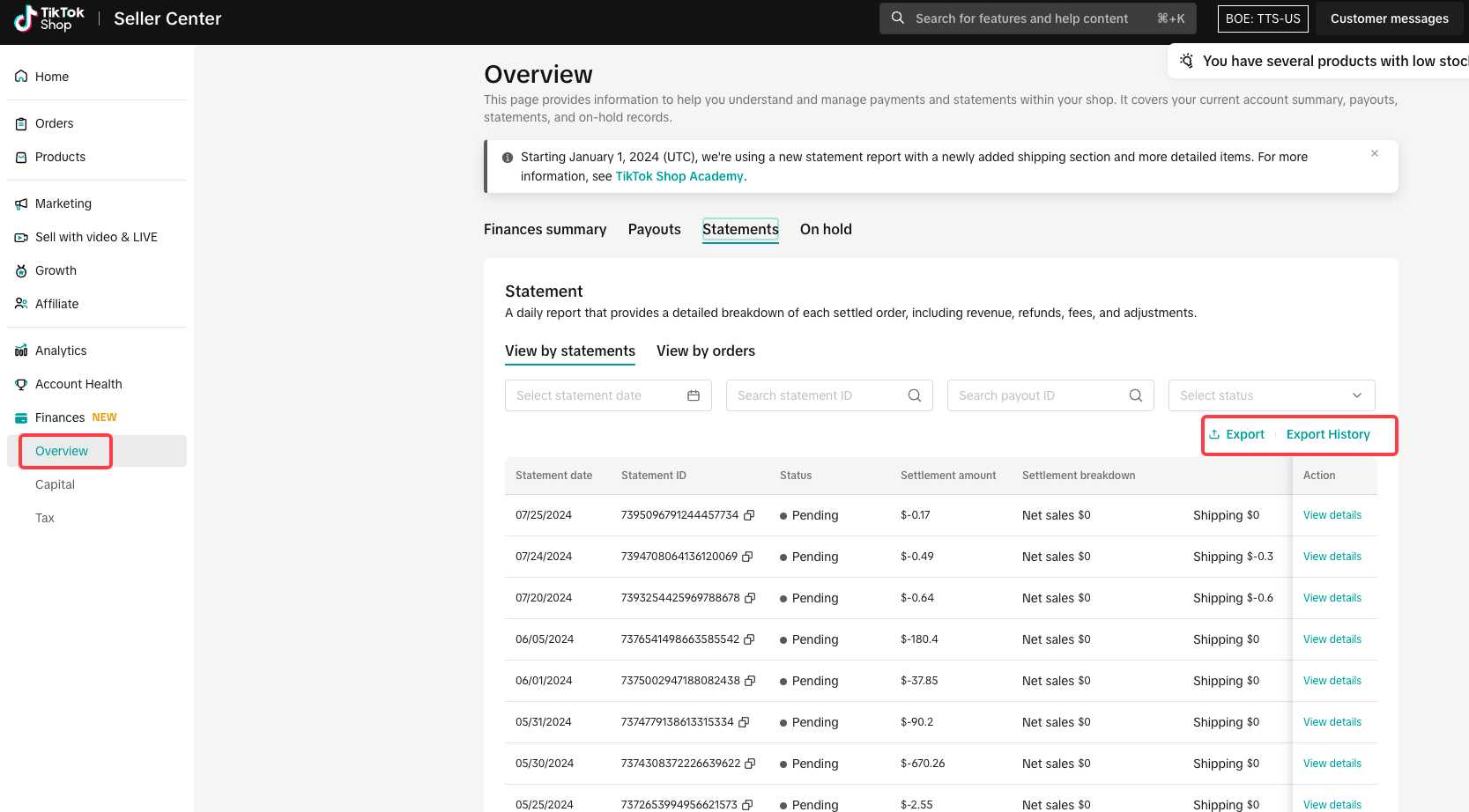Focus the Search statement ID field
The image size is (1469, 812).
click(x=829, y=395)
